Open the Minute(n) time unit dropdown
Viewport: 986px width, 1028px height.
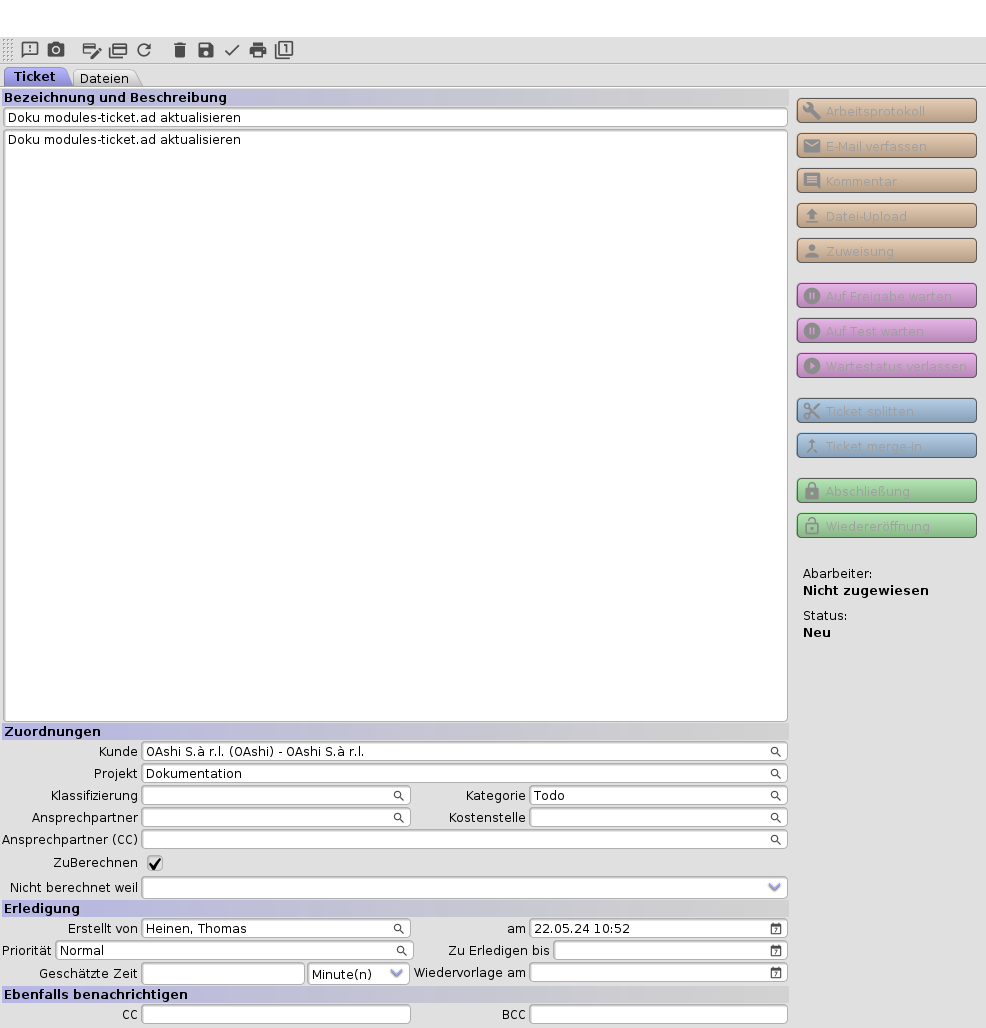coord(397,973)
